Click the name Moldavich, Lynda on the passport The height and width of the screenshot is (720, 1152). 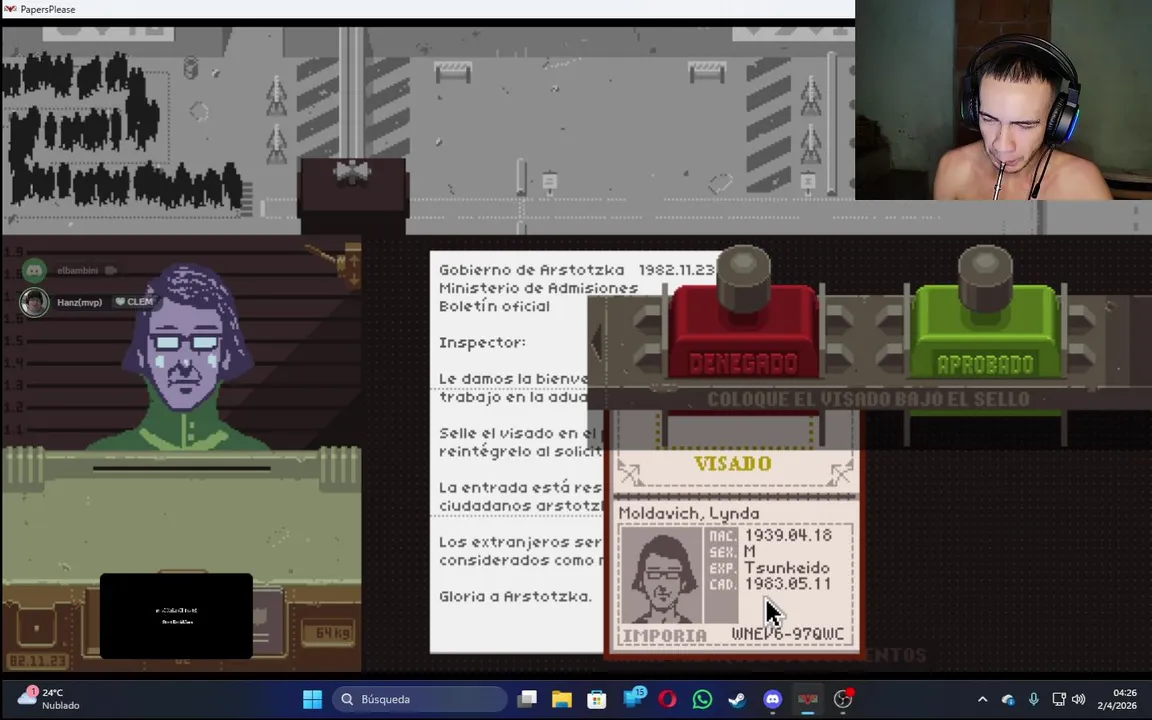(688, 513)
